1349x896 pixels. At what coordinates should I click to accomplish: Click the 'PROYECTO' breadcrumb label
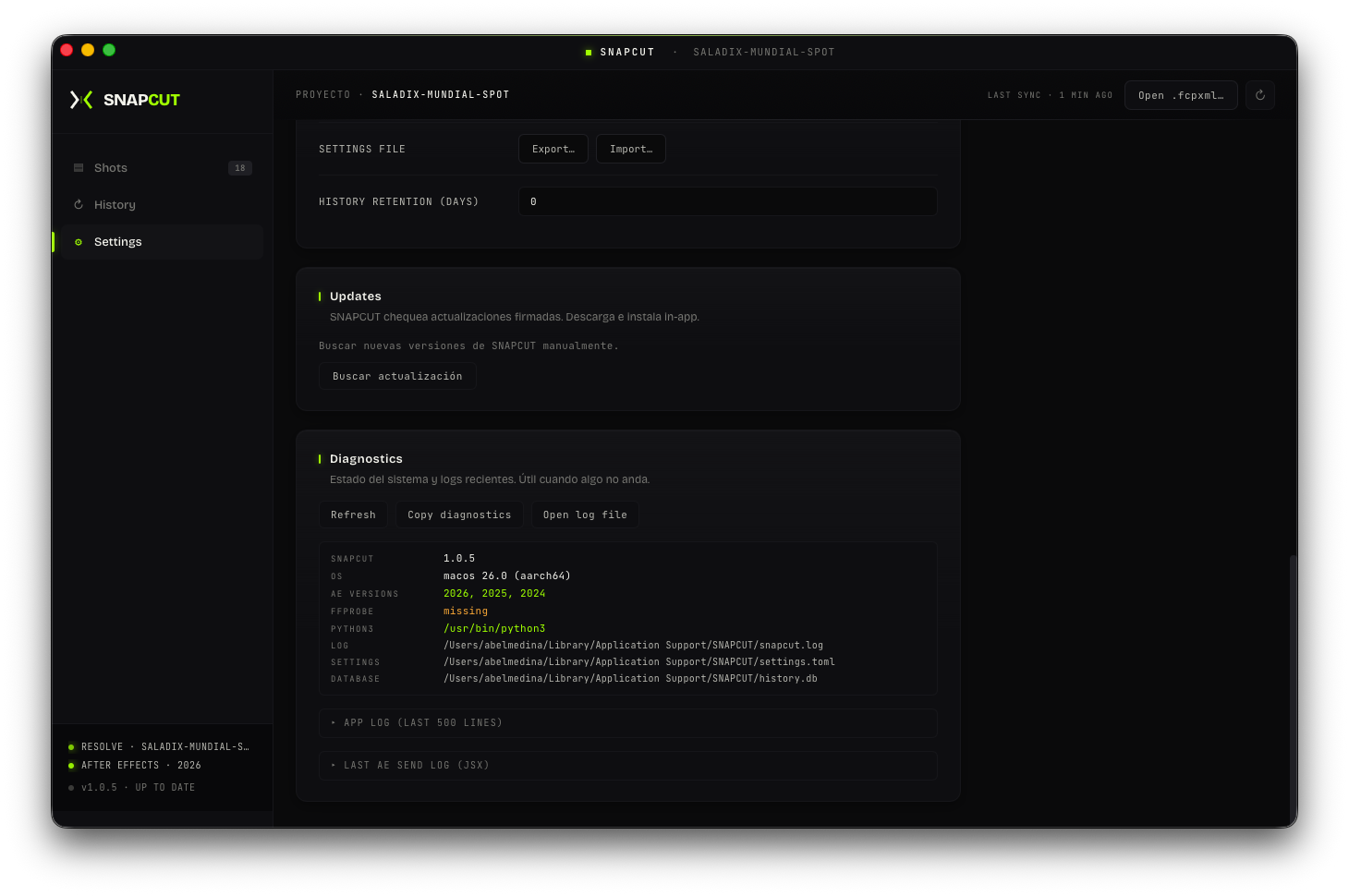[323, 95]
